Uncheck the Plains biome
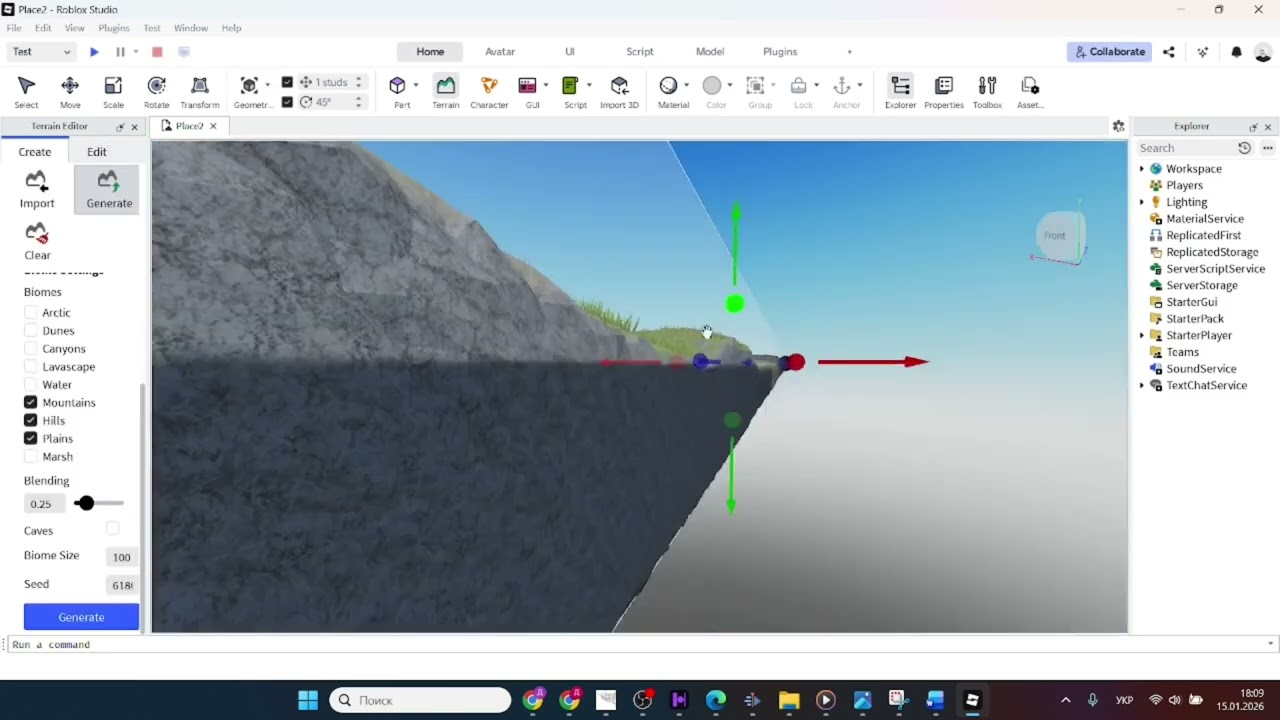The width and height of the screenshot is (1280, 720). 31,439
